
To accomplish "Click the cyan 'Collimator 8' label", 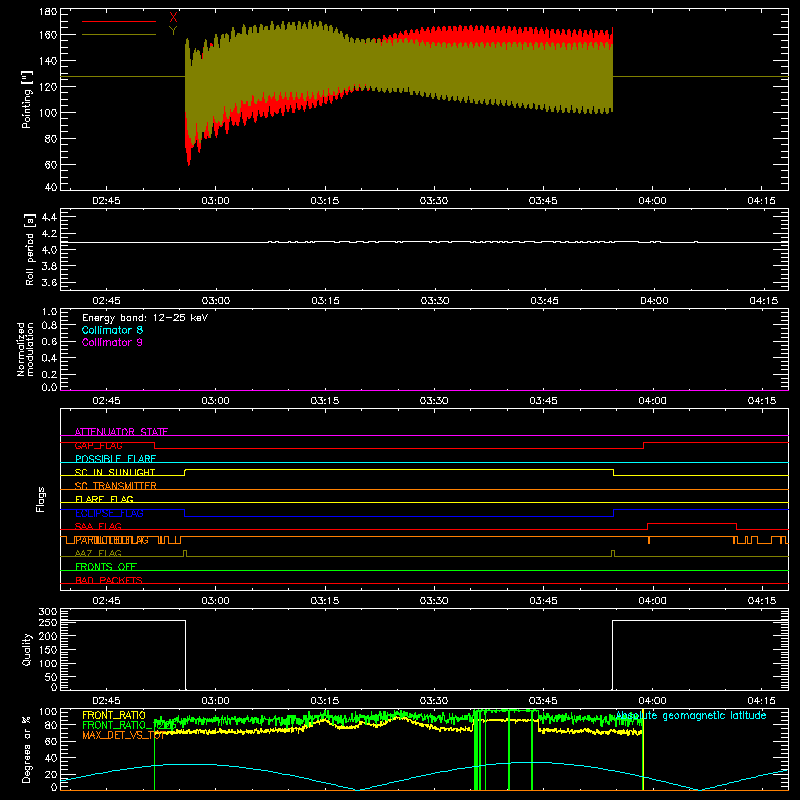I will (112, 330).
